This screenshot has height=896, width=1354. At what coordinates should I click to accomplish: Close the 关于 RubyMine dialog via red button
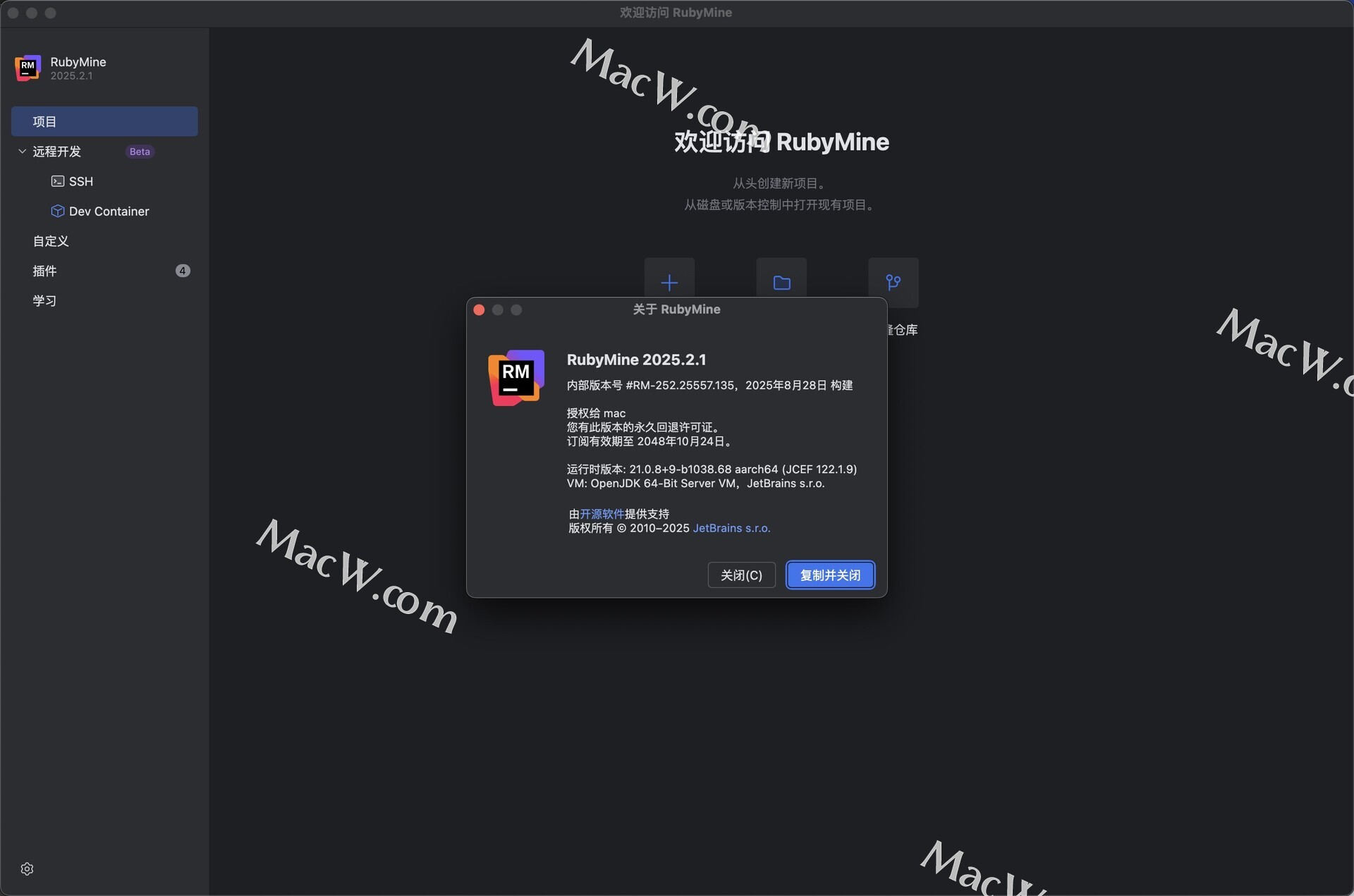click(479, 310)
